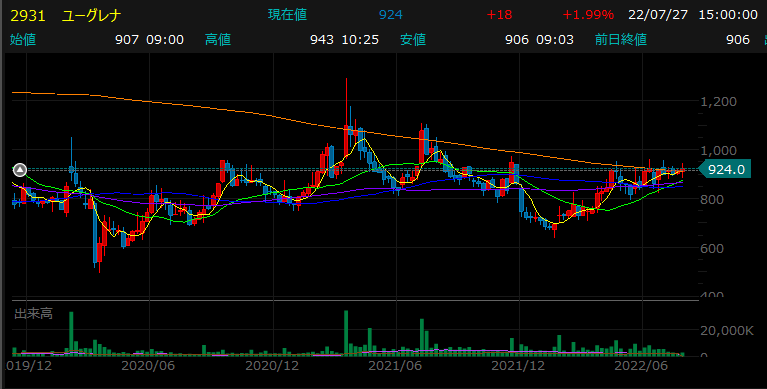The height and width of the screenshot is (389, 767).
Task: Click the 2020/12 date axis label
Action: [x=272, y=366]
